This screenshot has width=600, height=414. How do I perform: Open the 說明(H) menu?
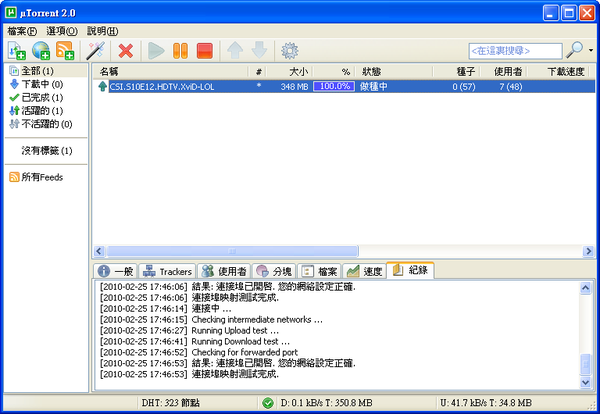pyautogui.click(x=102, y=31)
